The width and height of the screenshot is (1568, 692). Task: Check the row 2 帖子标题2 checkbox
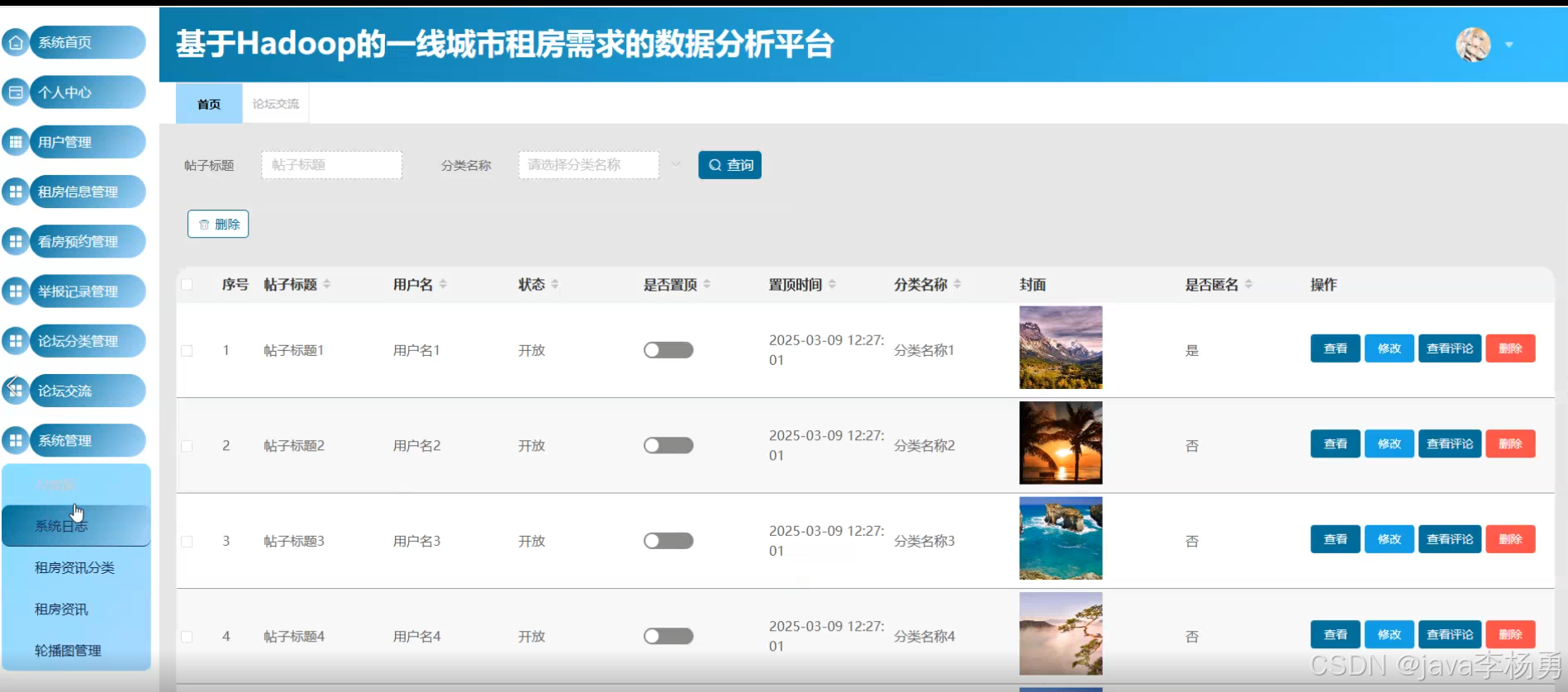point(187,446)
